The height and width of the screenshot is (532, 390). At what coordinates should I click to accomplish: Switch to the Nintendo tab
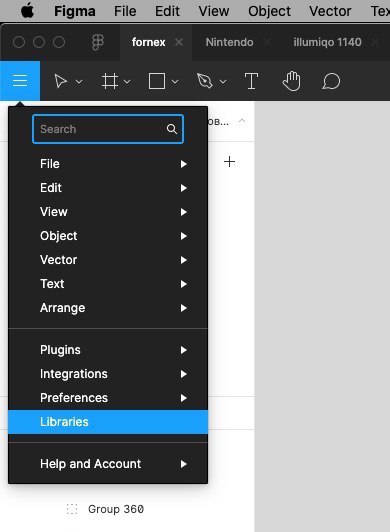pos(229,42)
